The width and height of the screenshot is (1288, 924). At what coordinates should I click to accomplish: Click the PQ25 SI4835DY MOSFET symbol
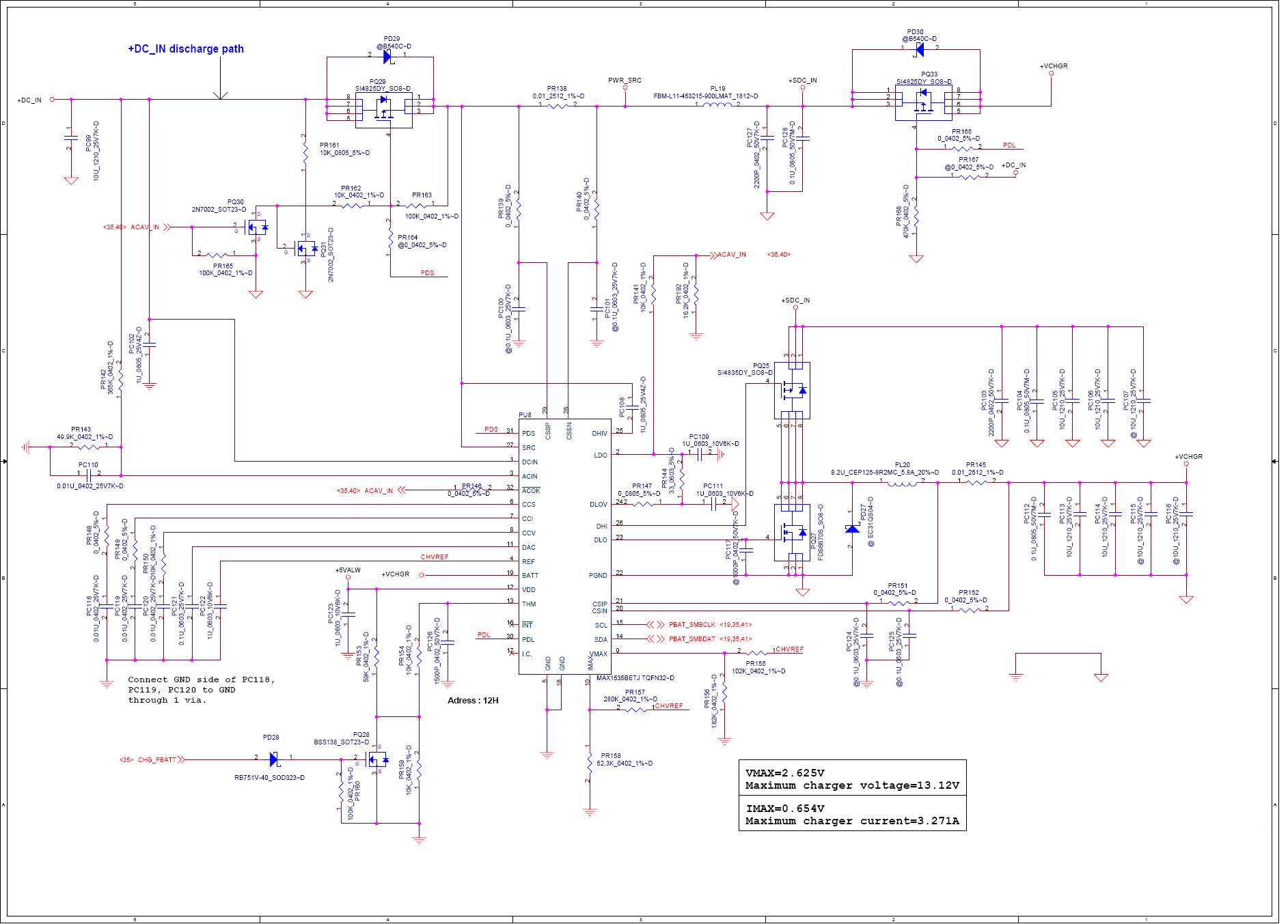pyautogui.click(x=793, y=390)
